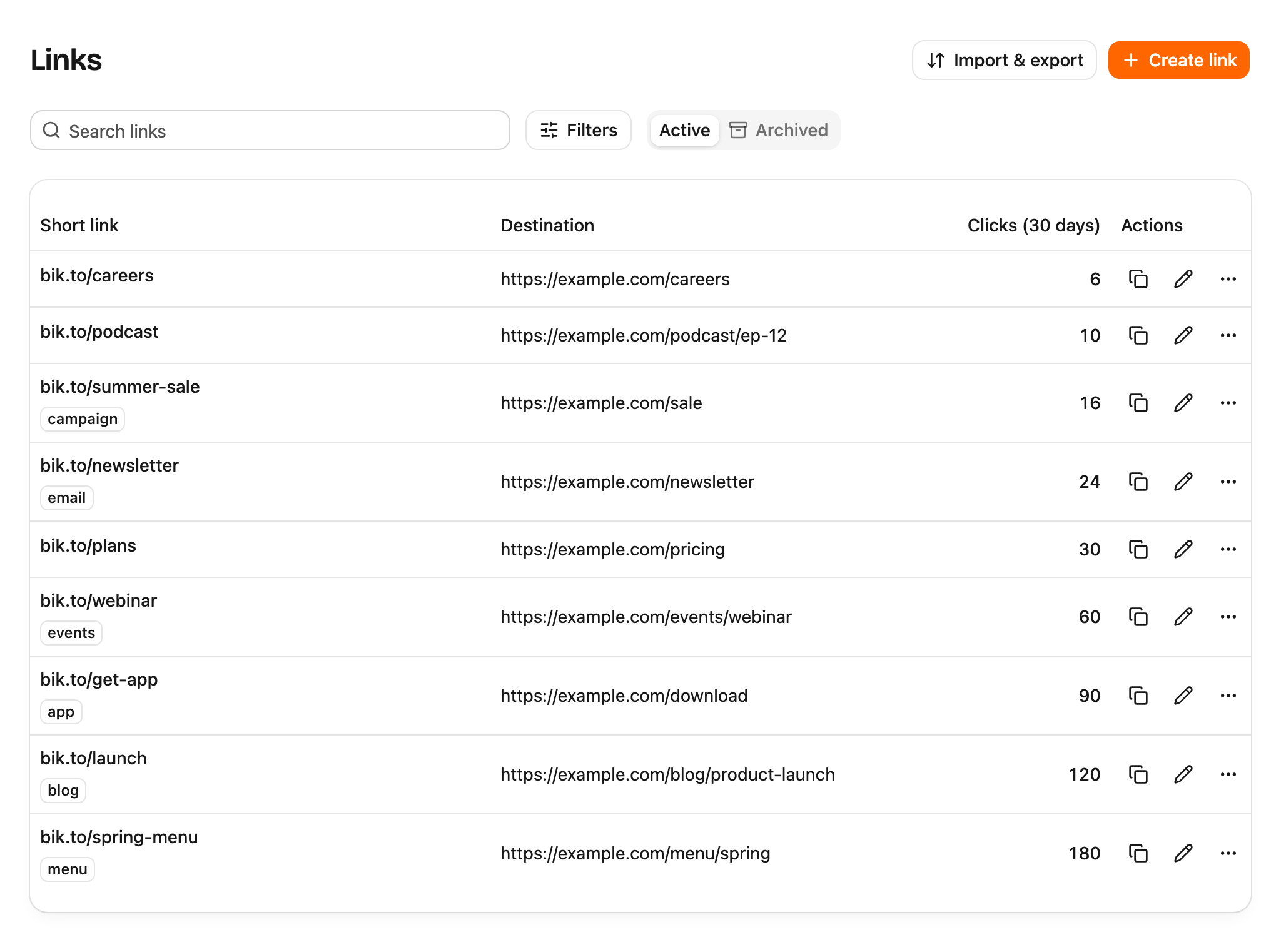
Task: Click https://example.com/pricing destination
Action: click(613, 549)
